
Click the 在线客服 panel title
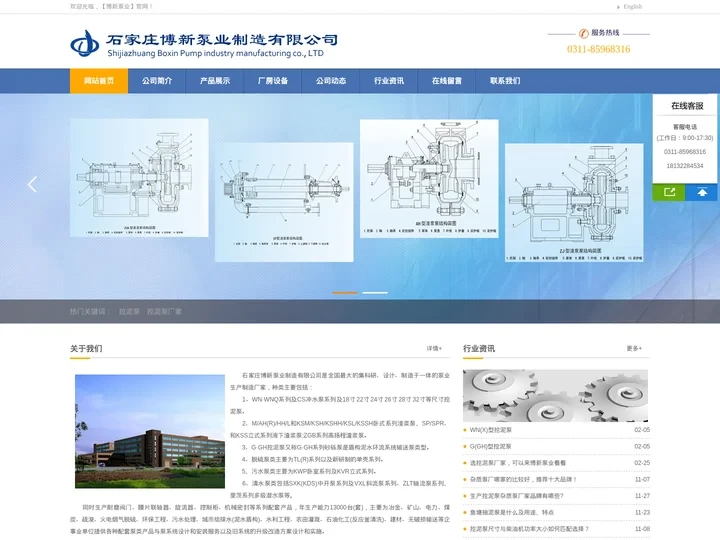click(687, 106)
